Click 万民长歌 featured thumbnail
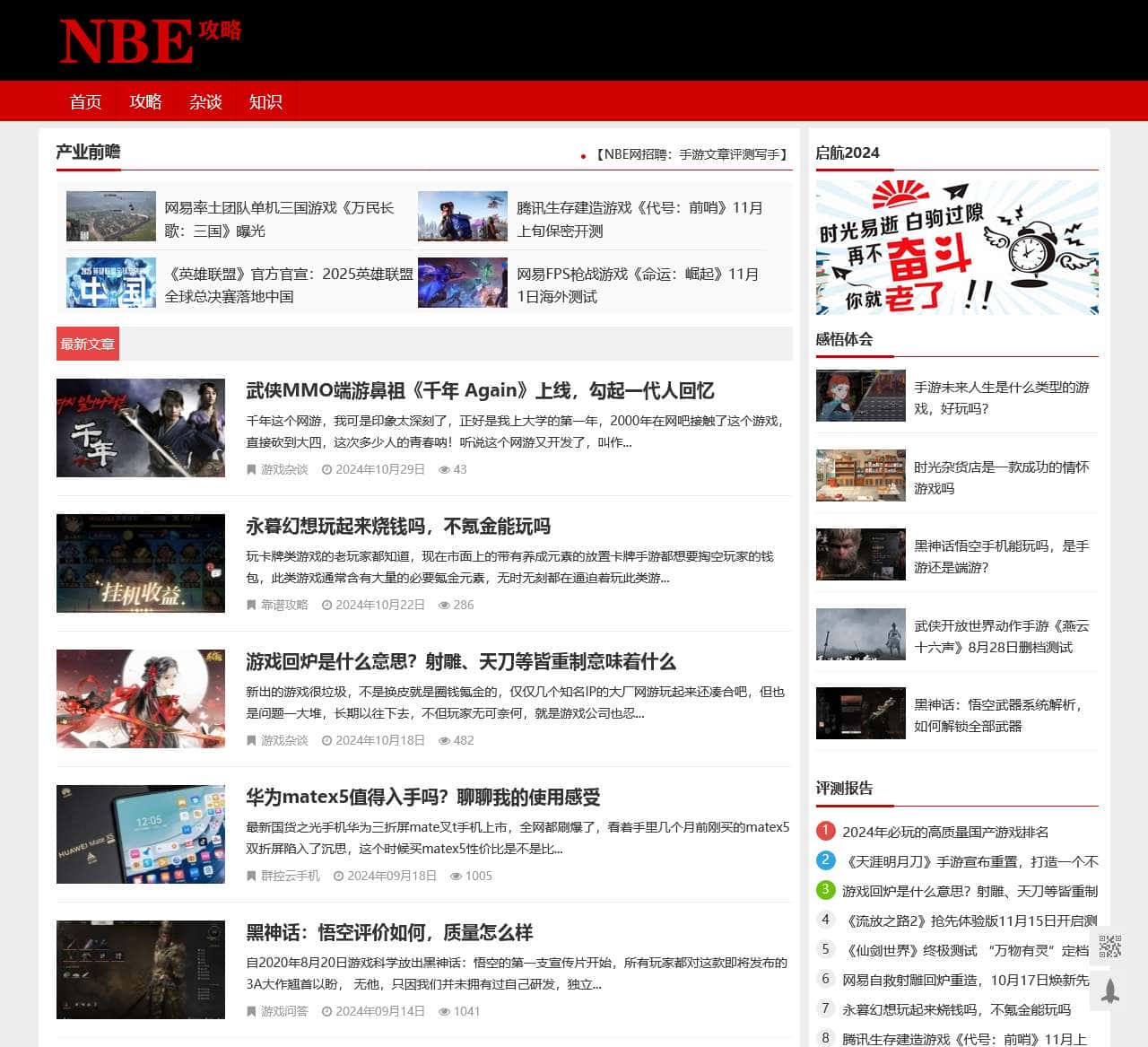Viewport: 1148px width, 1047px height. coord(111,216)
